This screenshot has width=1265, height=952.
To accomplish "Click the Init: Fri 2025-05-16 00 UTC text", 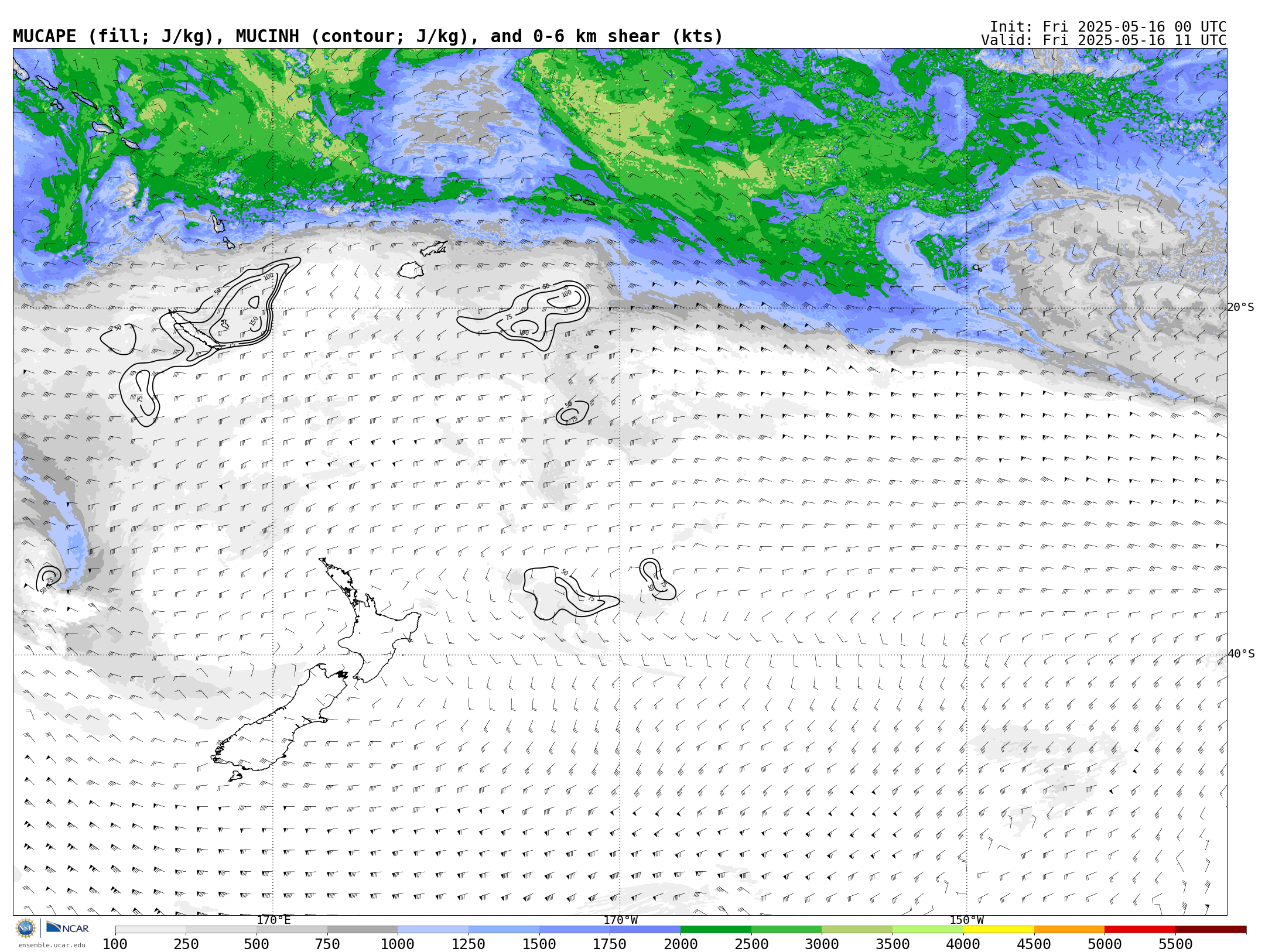I will tap(1108, 27).
